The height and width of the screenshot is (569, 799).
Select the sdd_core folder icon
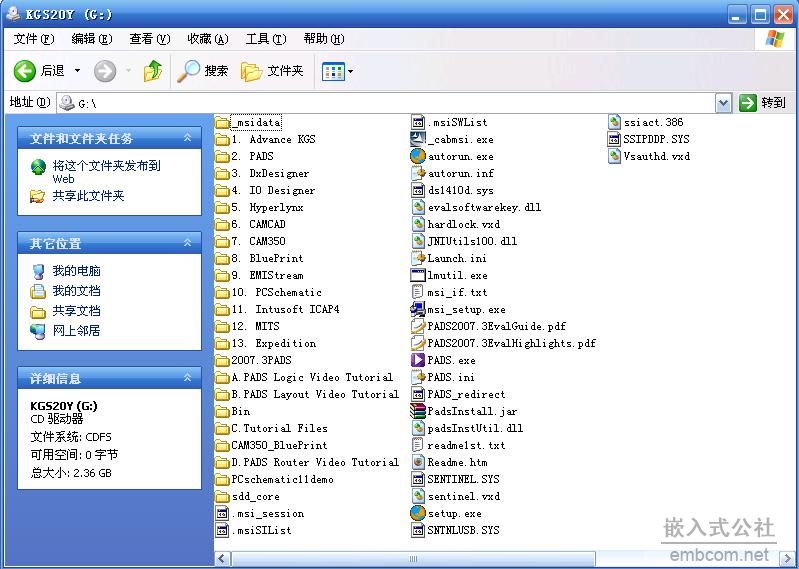[x=222, y=496]
